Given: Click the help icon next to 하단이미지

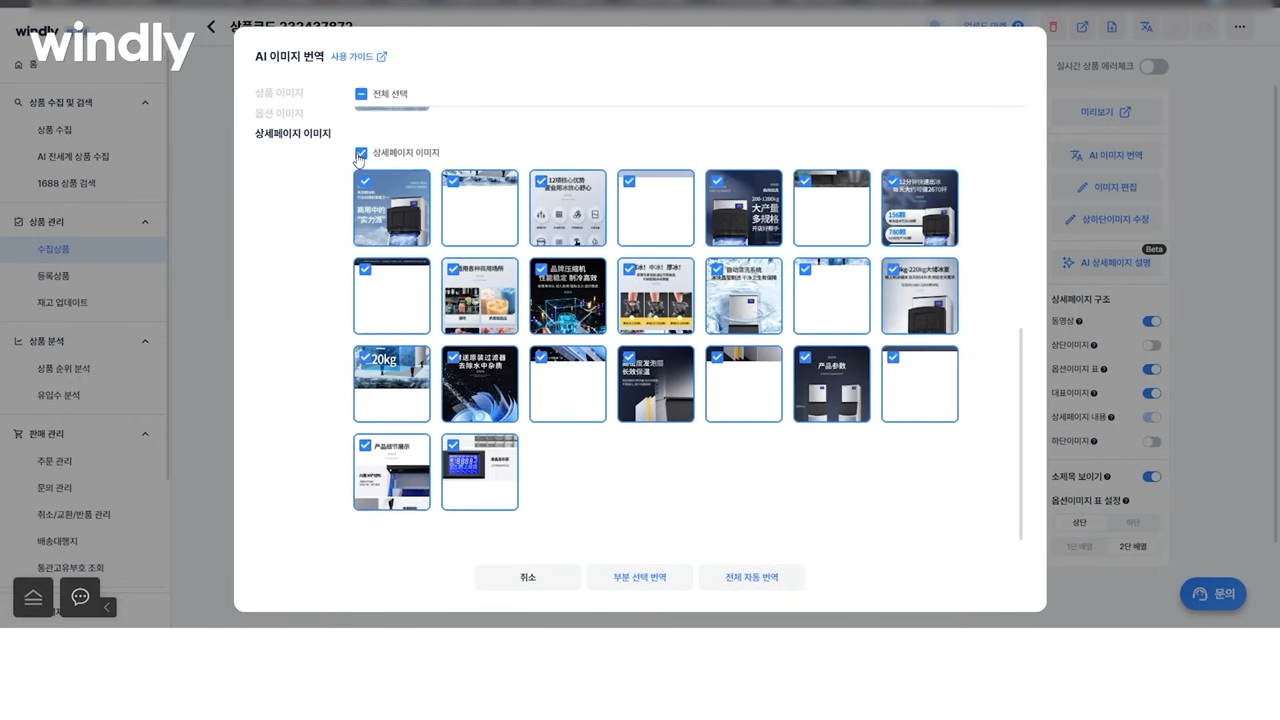Looking at the screenshot, I should pyautogui.click(x=1093, y=441).
